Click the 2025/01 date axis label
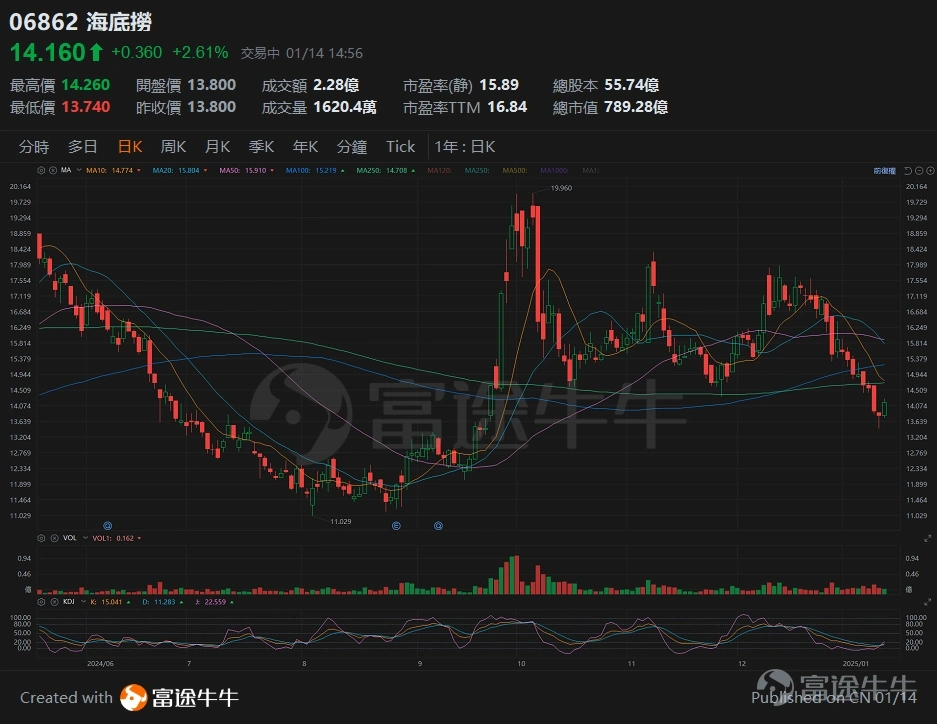The image size is (937, 724). pyautogui.click(x=856, y=664)
